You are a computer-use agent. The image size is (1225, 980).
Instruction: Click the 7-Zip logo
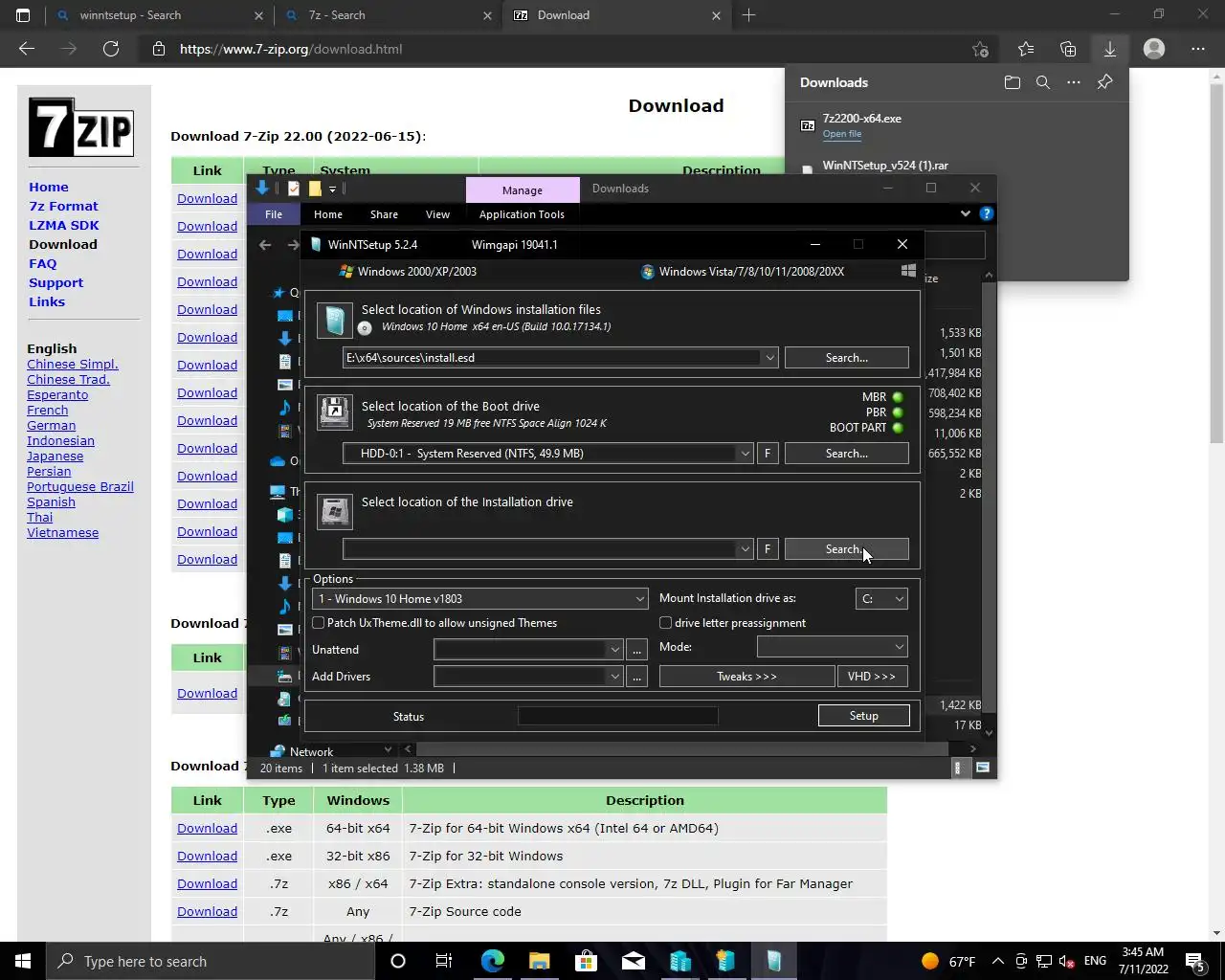[x=81, y=126]
